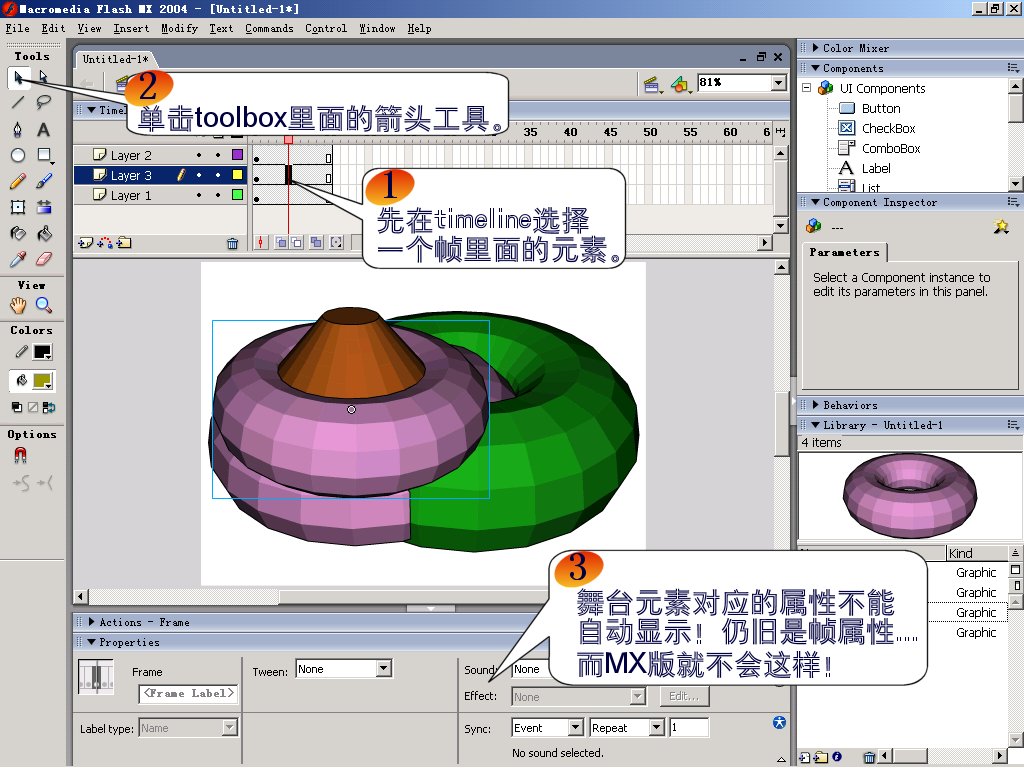
Task: Click the Edit Symbols icon
Action: tap(680, 85)
